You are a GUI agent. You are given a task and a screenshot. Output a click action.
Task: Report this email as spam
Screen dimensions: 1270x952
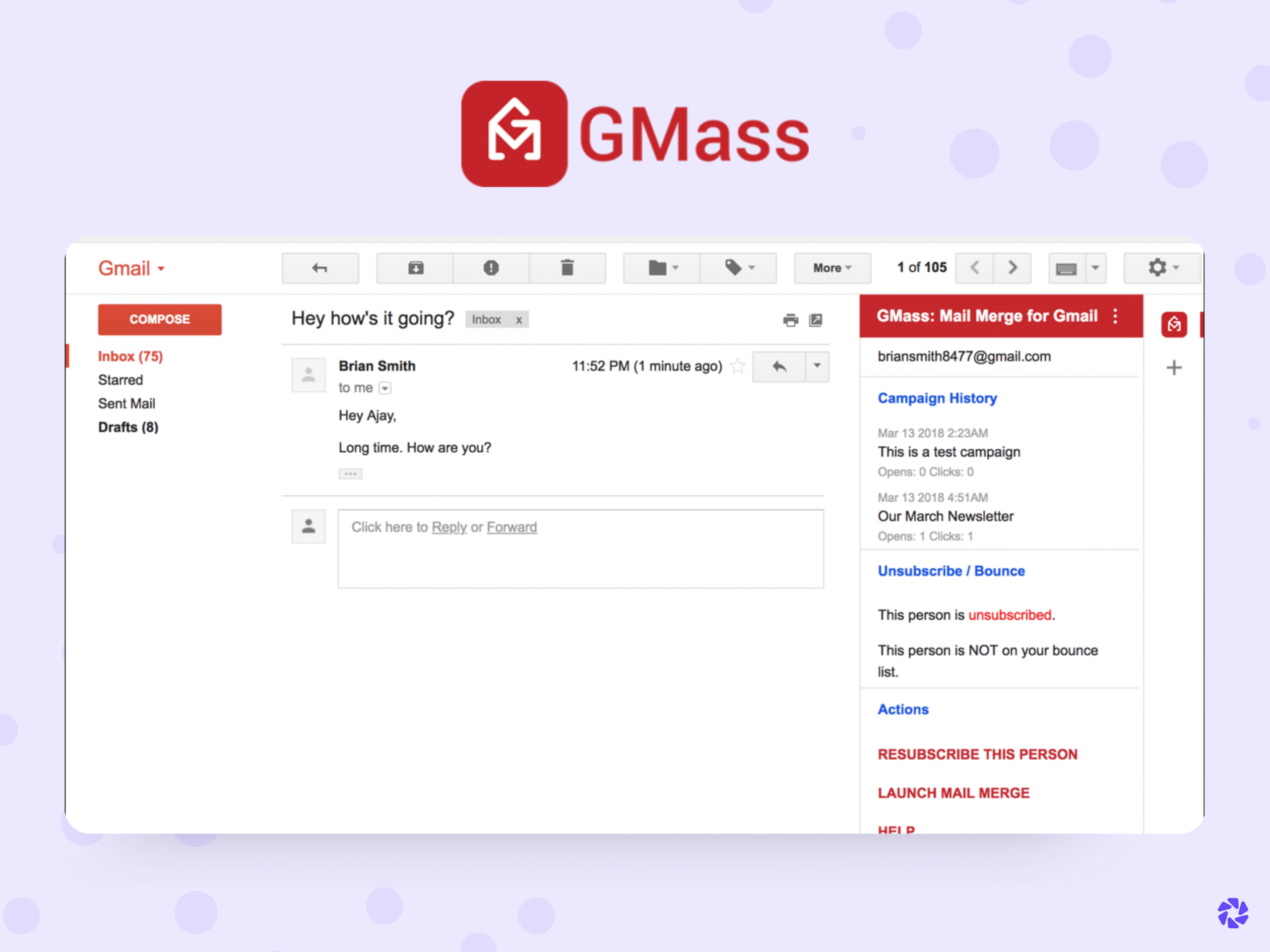click(492, 268)
